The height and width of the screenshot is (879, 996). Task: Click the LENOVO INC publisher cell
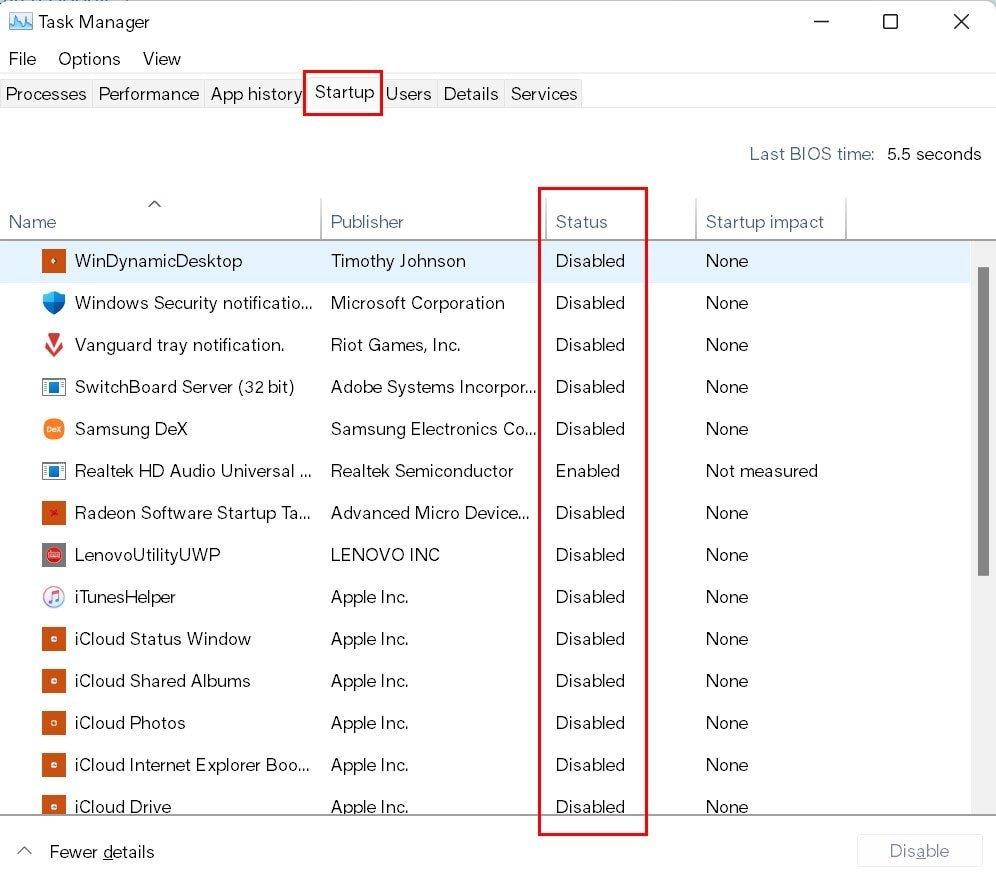point(385,554)
